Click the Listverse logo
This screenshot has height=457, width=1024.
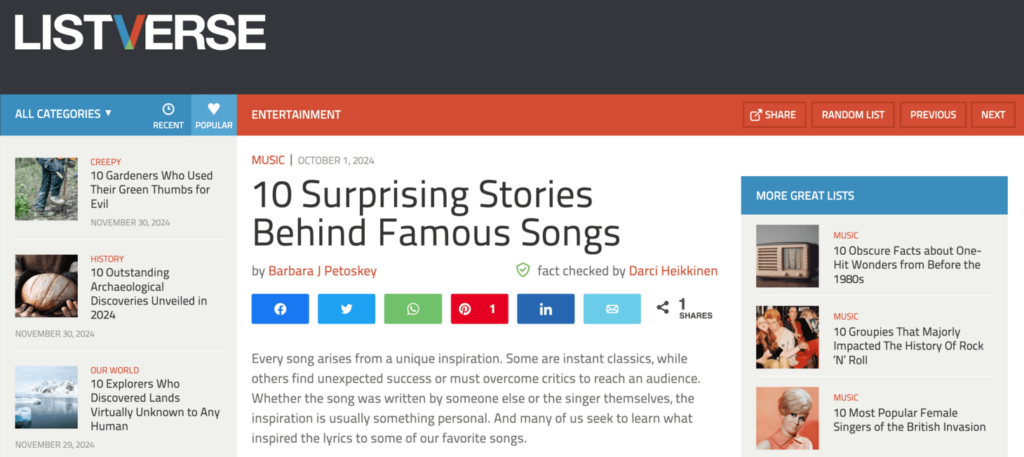pos(140,32)
